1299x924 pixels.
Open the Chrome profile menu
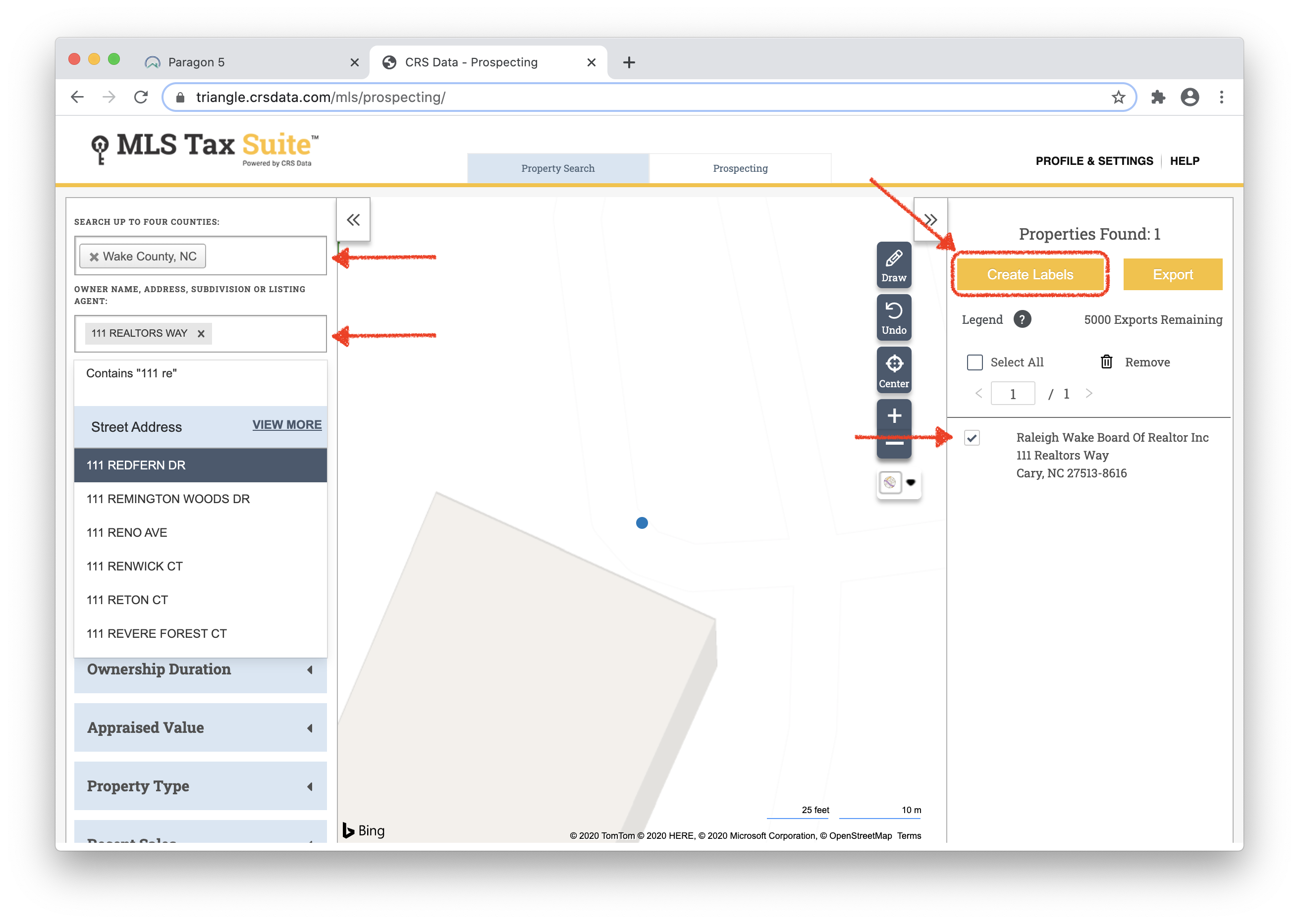[1189, 97]
